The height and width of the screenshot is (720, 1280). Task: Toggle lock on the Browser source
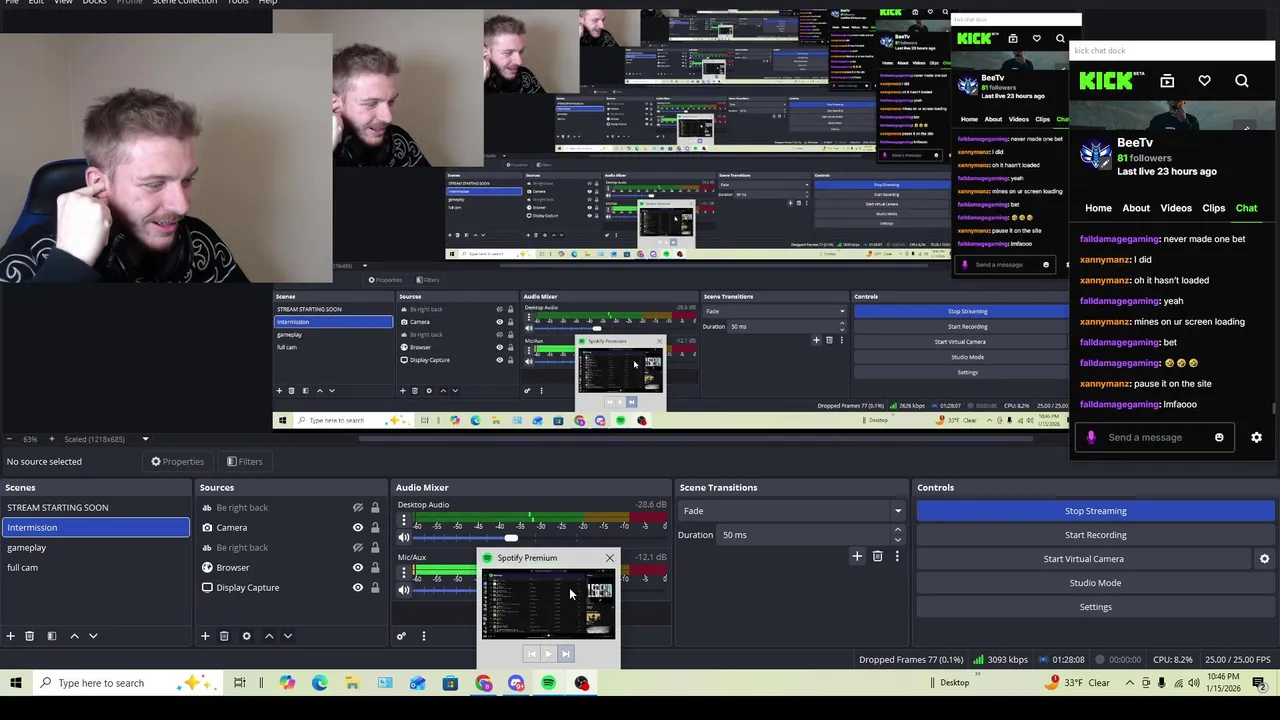coord(375,567)
